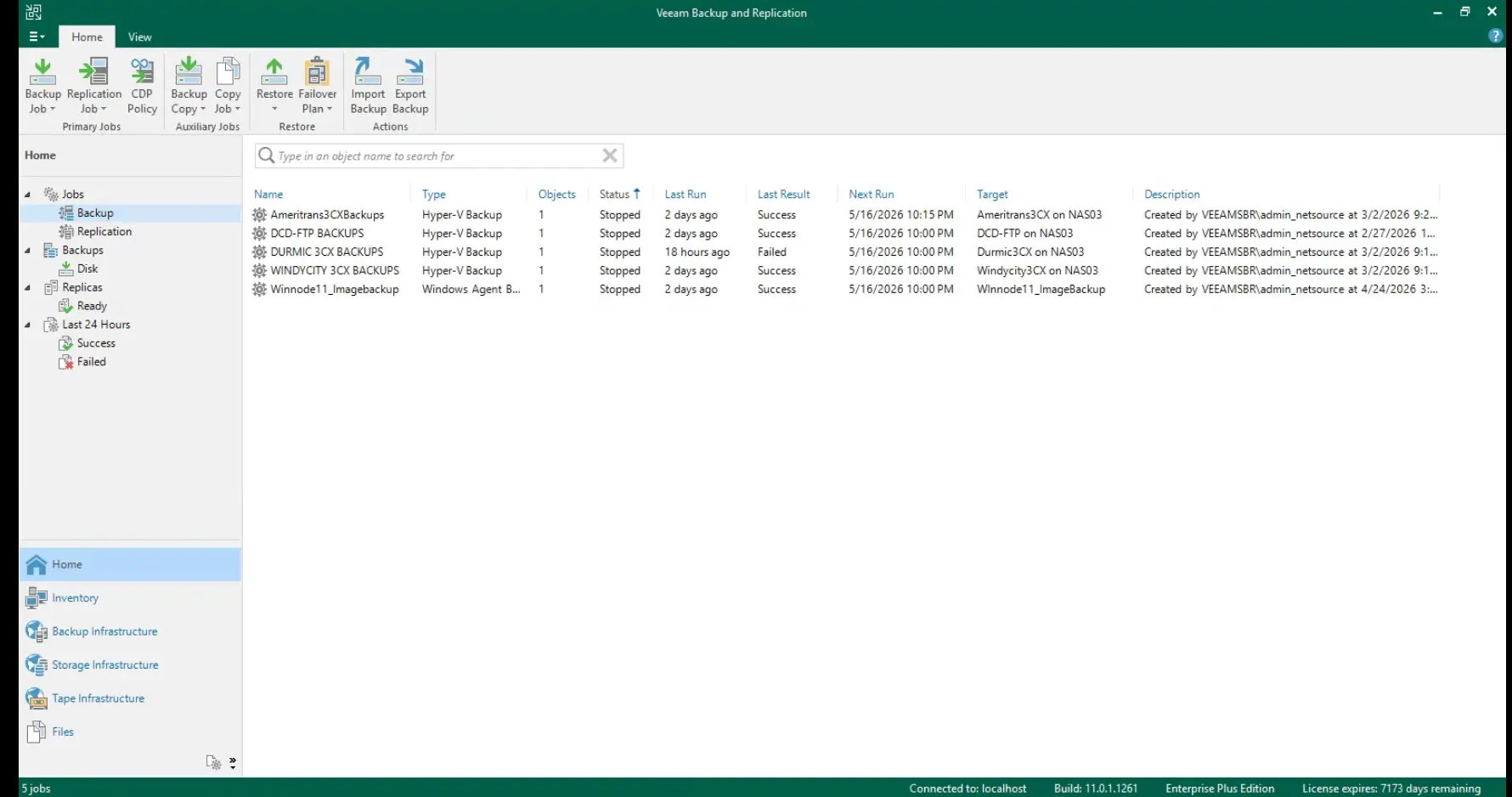Switch to the Home ribbon tab
This screenshot has height=797, width=1512.
coord(87,37)
